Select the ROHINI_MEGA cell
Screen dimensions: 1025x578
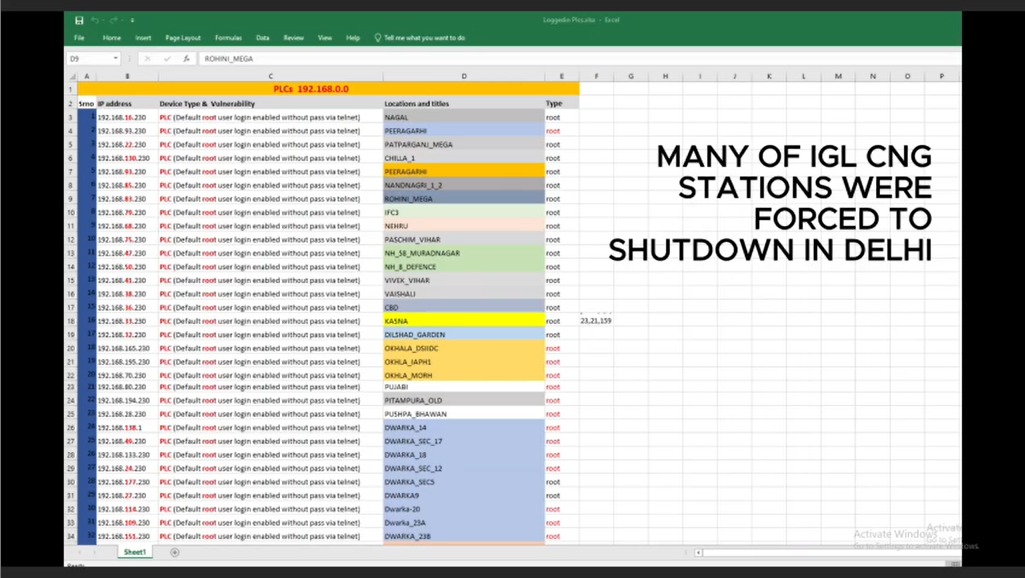click(x=464, y=199)
